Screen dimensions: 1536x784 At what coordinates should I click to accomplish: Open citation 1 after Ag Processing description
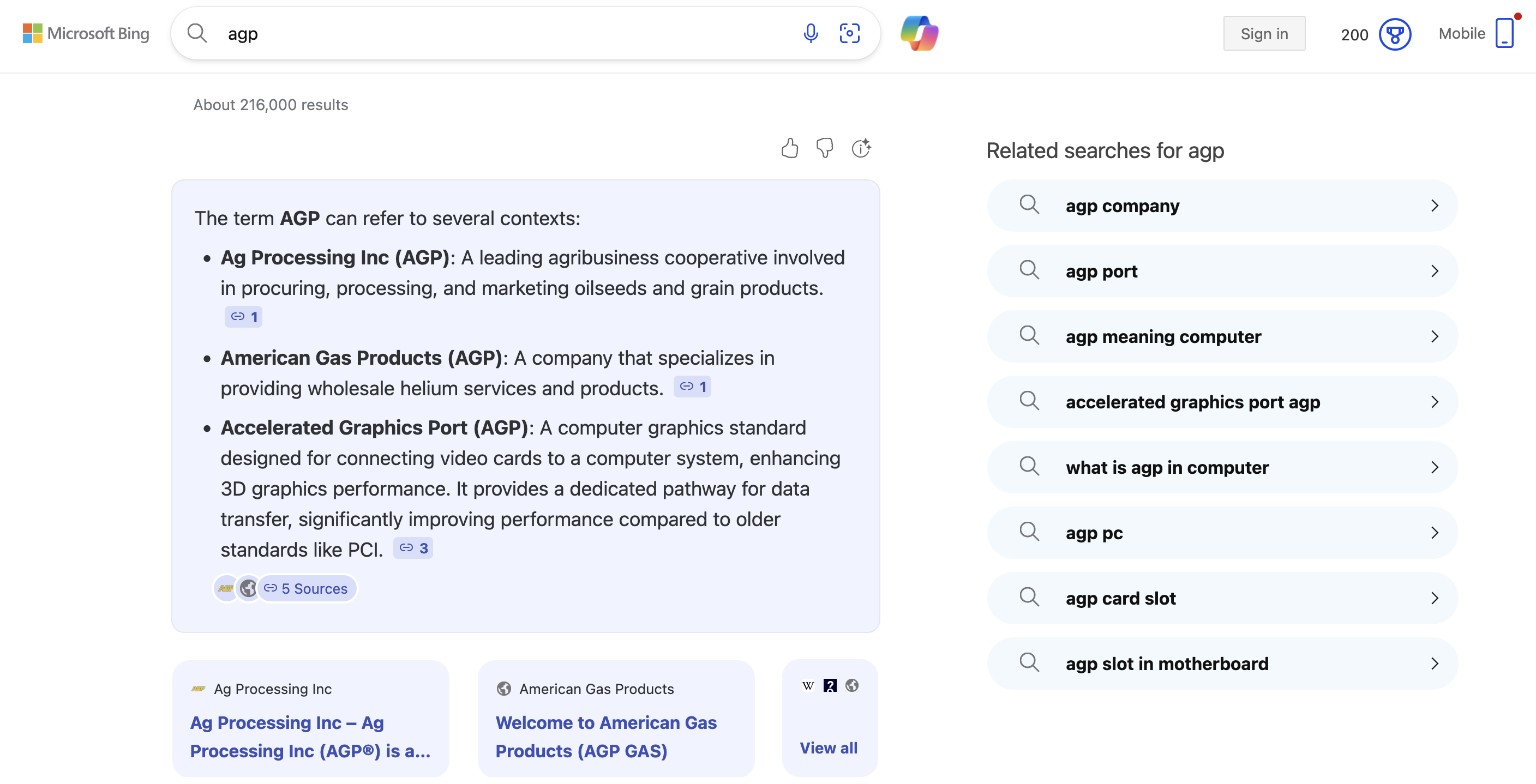point(243,317)
